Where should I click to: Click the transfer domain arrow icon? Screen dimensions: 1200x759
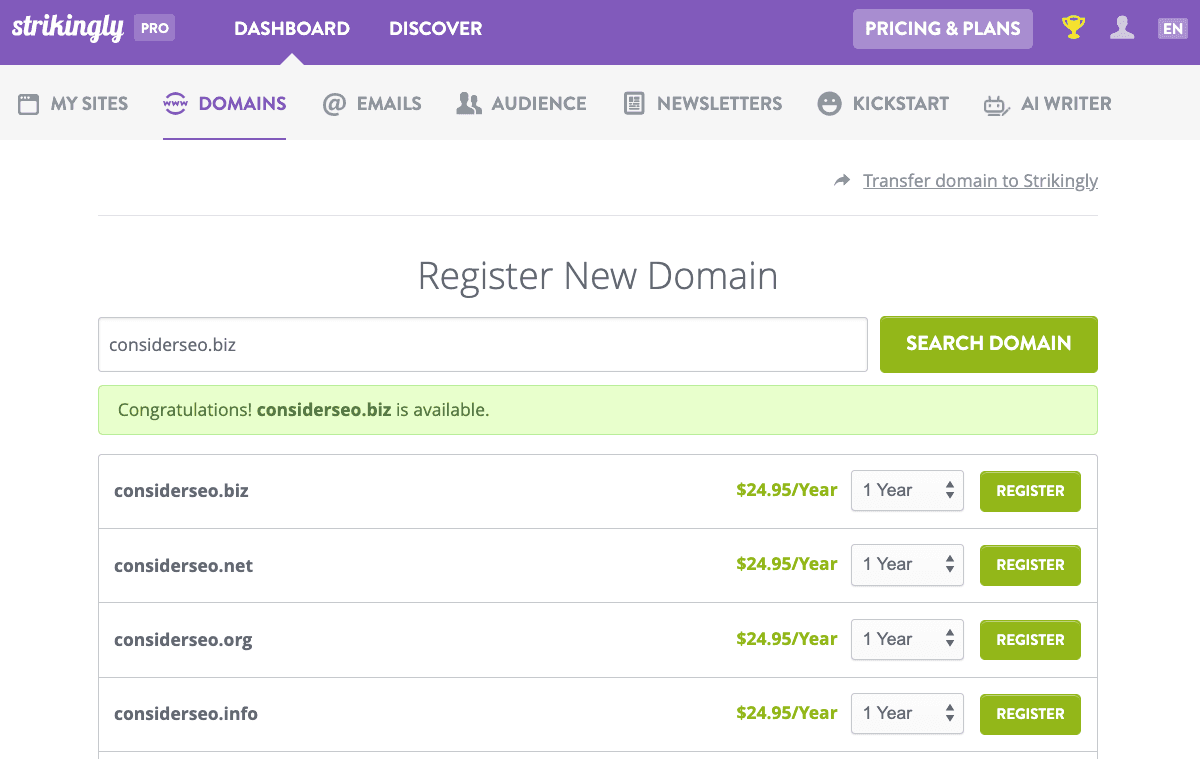[x=843, y=181]
